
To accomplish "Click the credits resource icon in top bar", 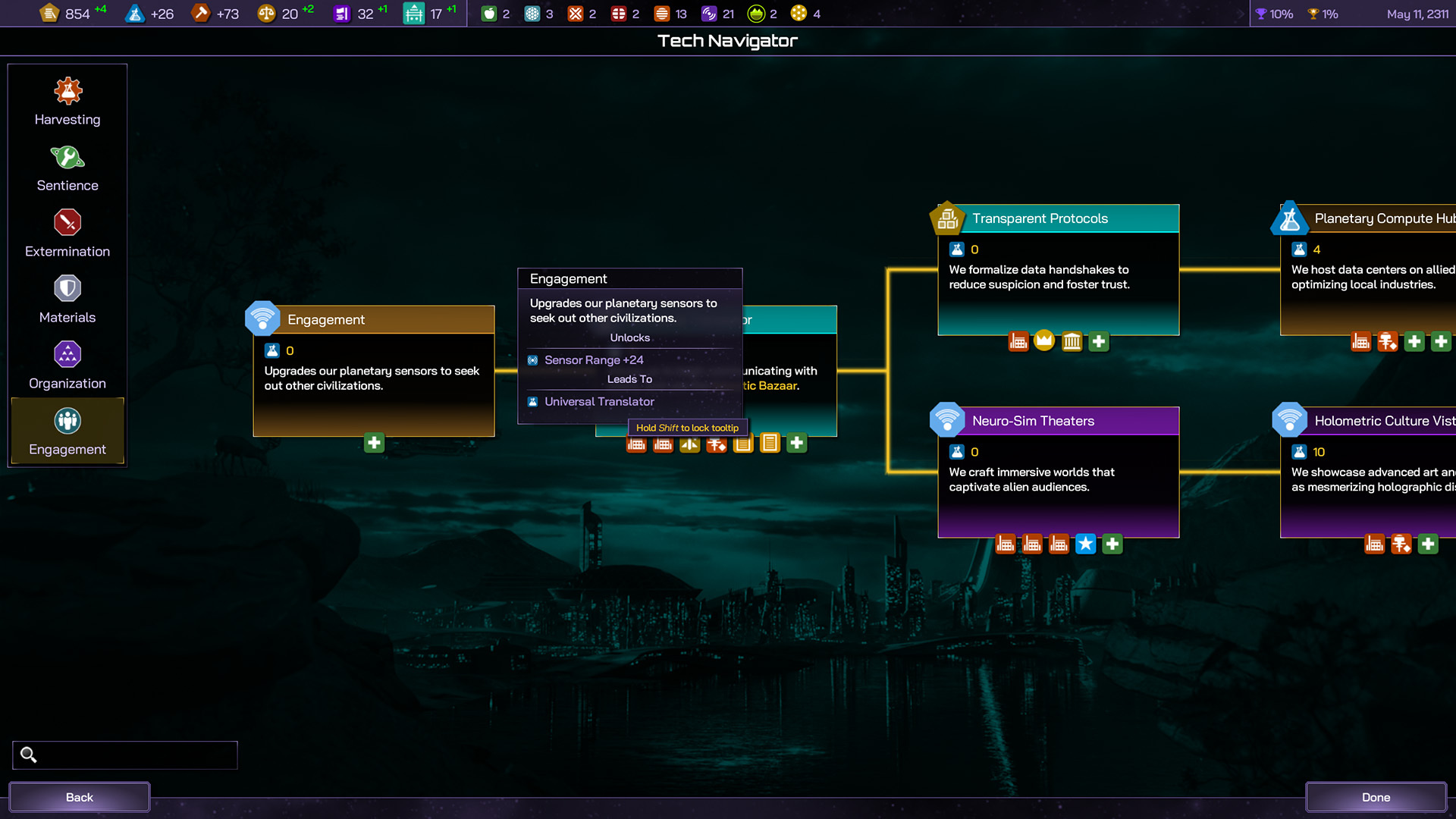I will point(49,14).
